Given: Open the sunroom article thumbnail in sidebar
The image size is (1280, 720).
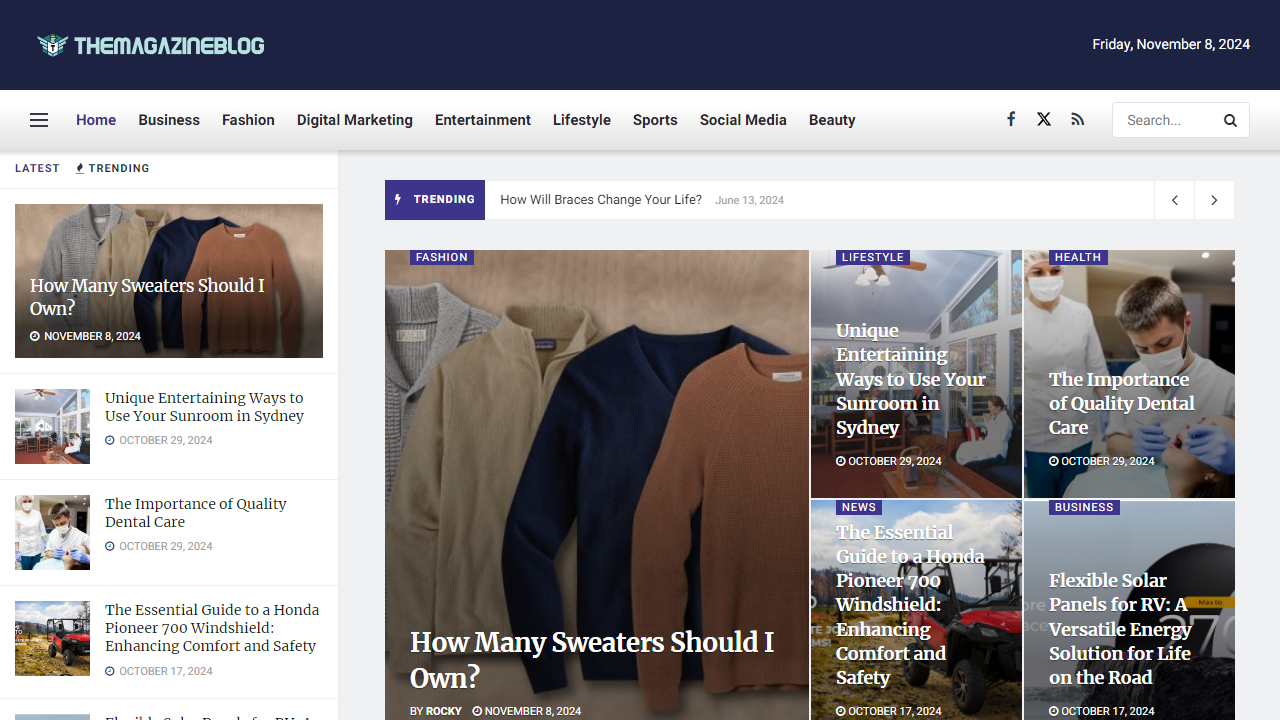Looking at the screenshot, I should [52, 425].
